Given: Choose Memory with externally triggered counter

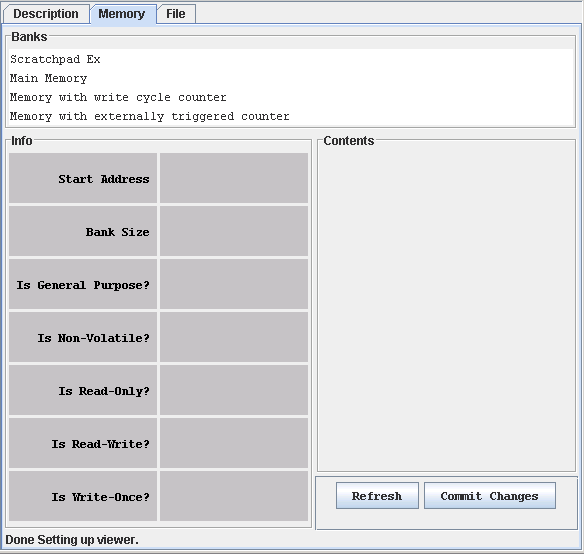Looking at the screenshot, I should tap(291, 116).
